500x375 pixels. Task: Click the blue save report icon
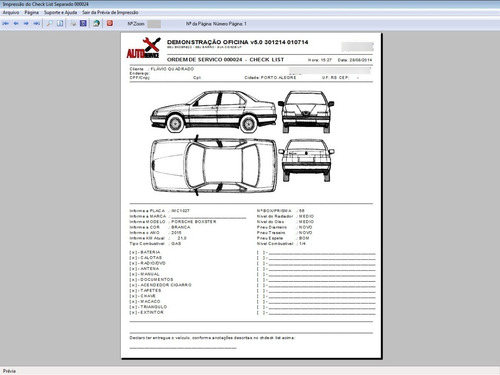(x=83, y=23)
